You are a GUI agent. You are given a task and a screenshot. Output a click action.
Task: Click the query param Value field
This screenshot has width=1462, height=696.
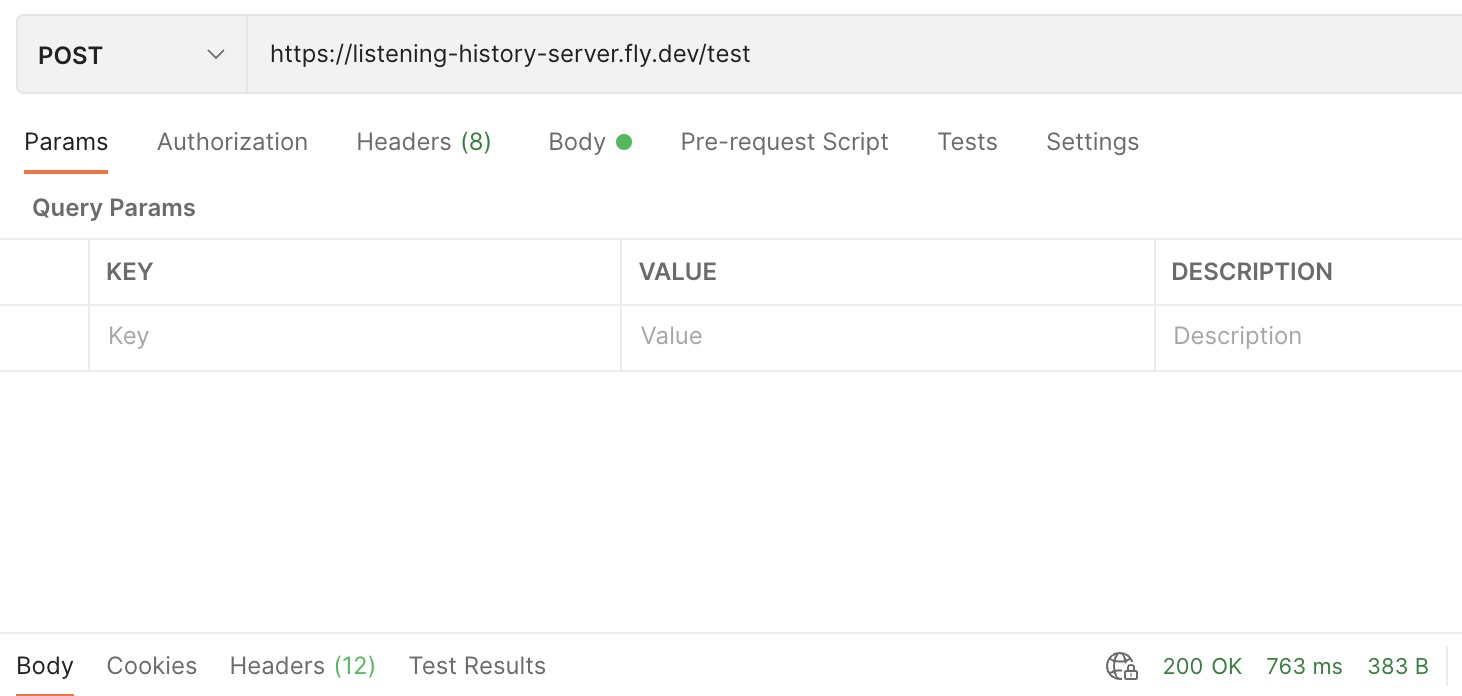[x=886, y=337]
